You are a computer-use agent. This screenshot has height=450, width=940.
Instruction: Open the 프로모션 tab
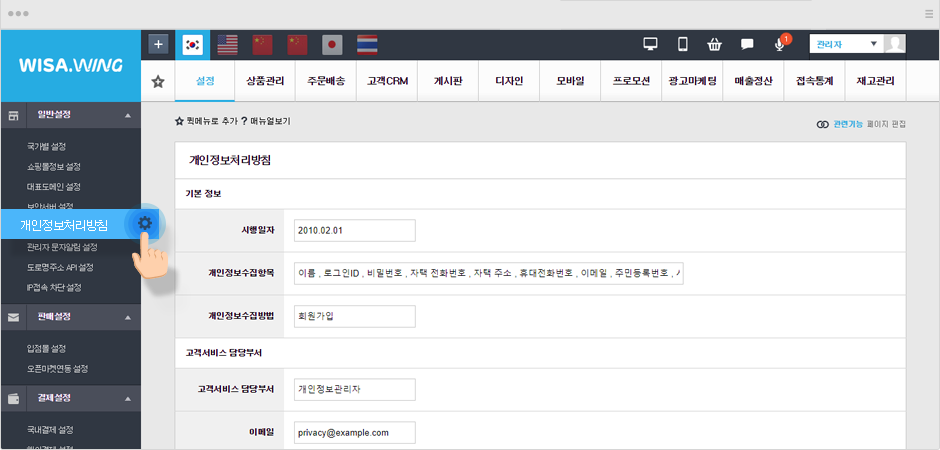click(x=631, y=81)
